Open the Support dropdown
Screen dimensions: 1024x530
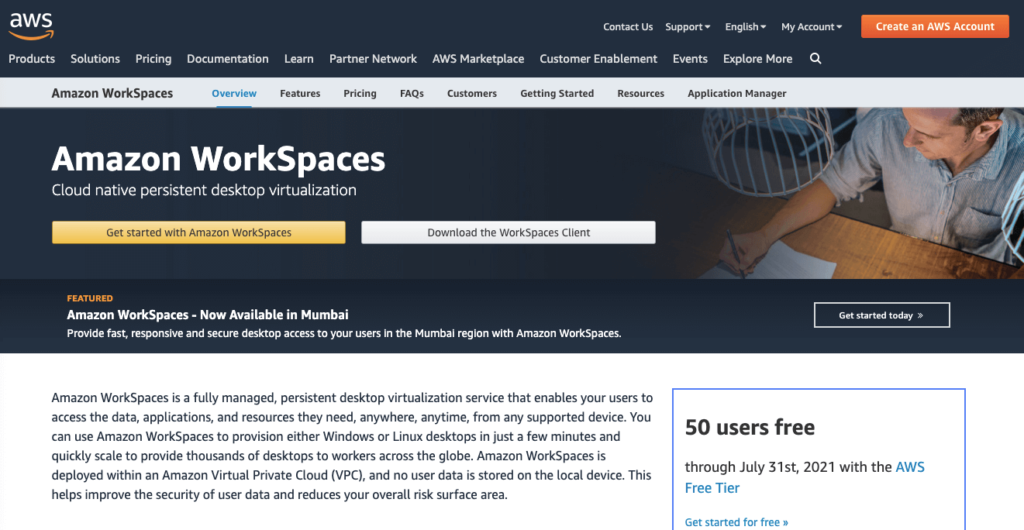[688, 27]
